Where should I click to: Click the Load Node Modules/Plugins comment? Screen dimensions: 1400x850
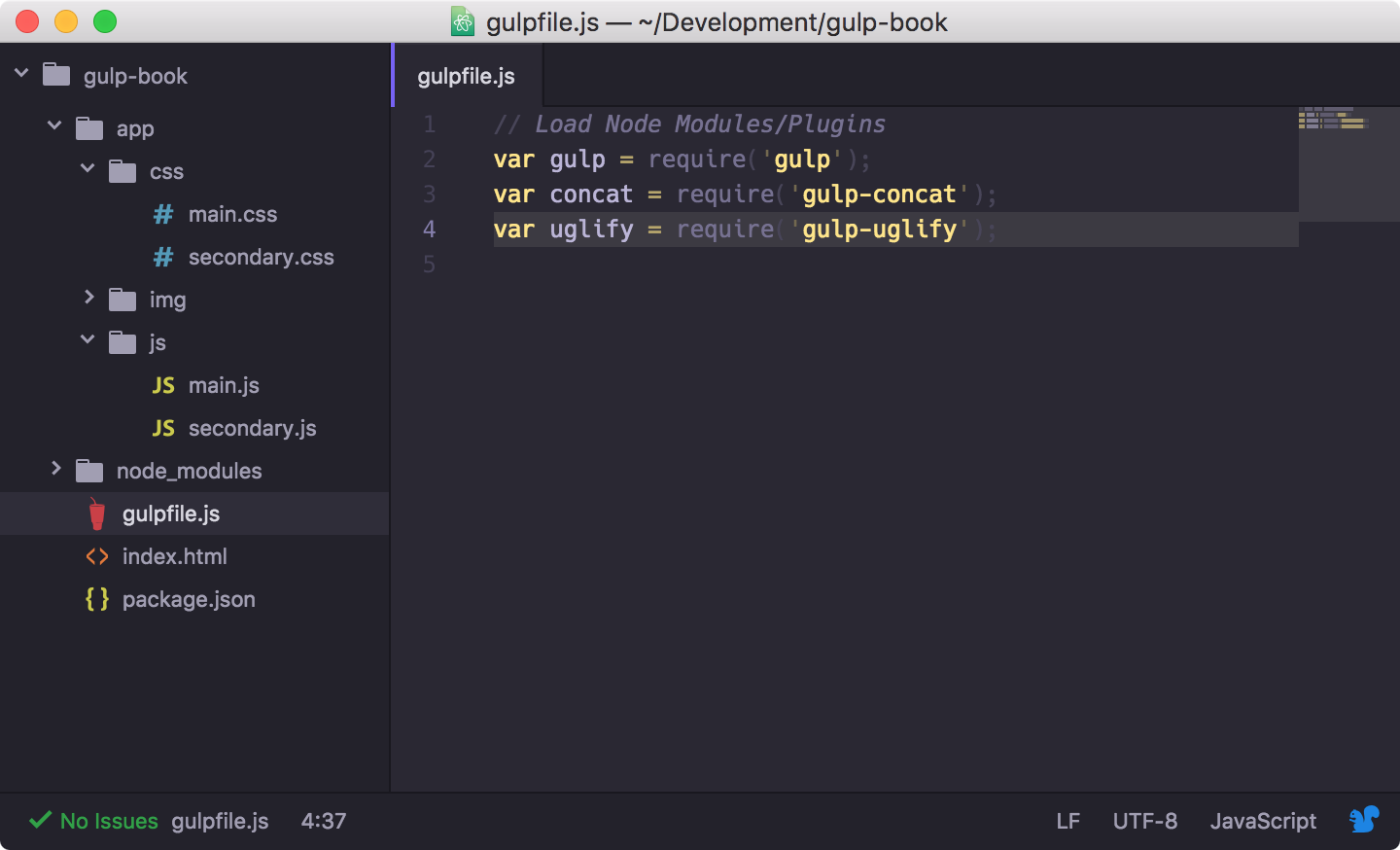click(689, 124)
